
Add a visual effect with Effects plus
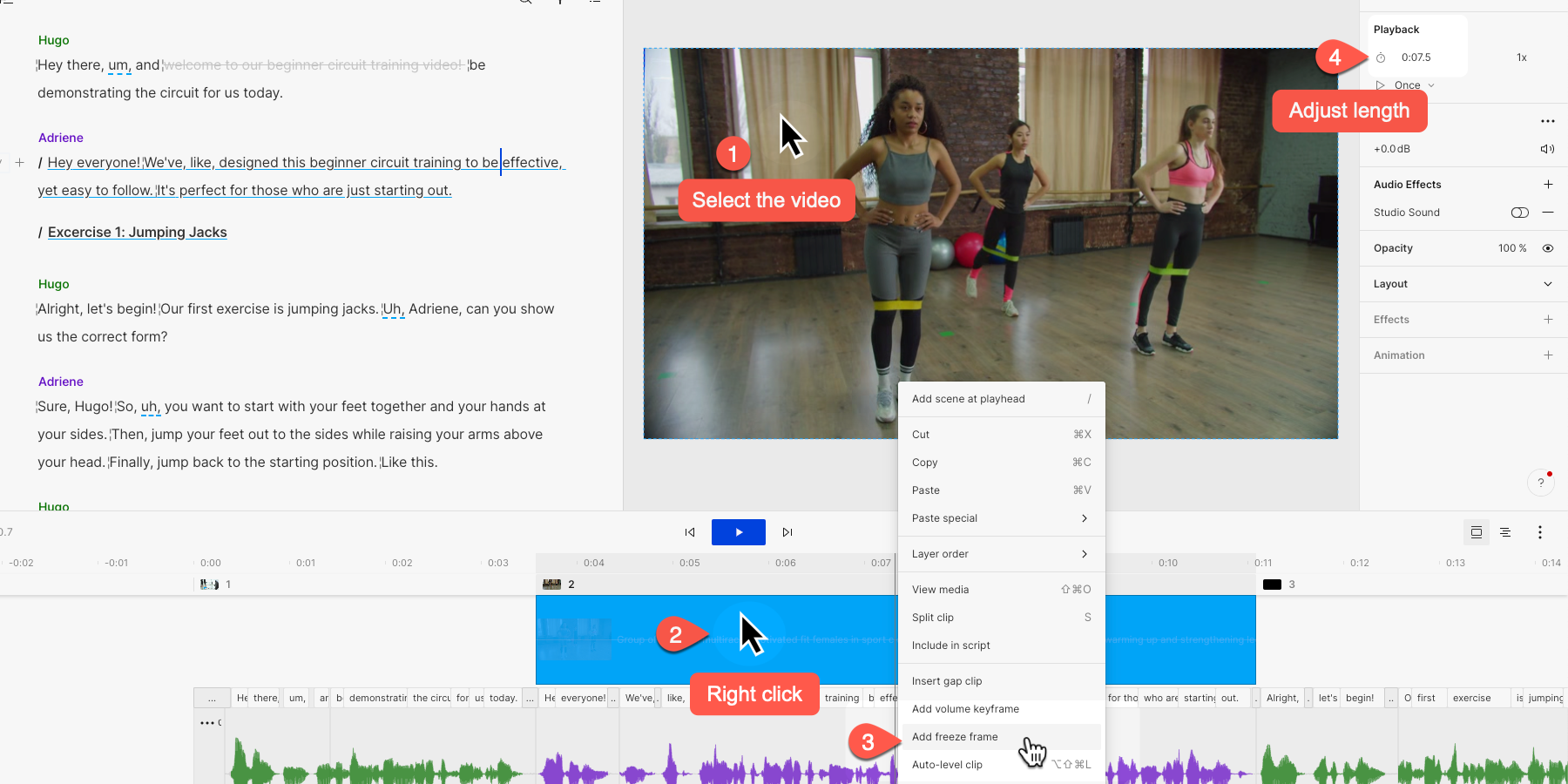pyautogui.click(x=1548, y=320)
